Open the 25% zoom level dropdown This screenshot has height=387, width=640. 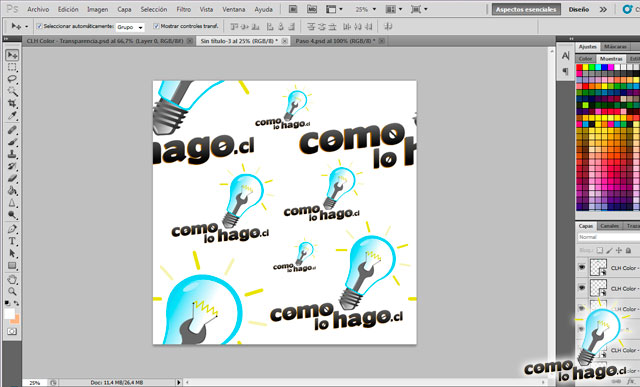366,9
